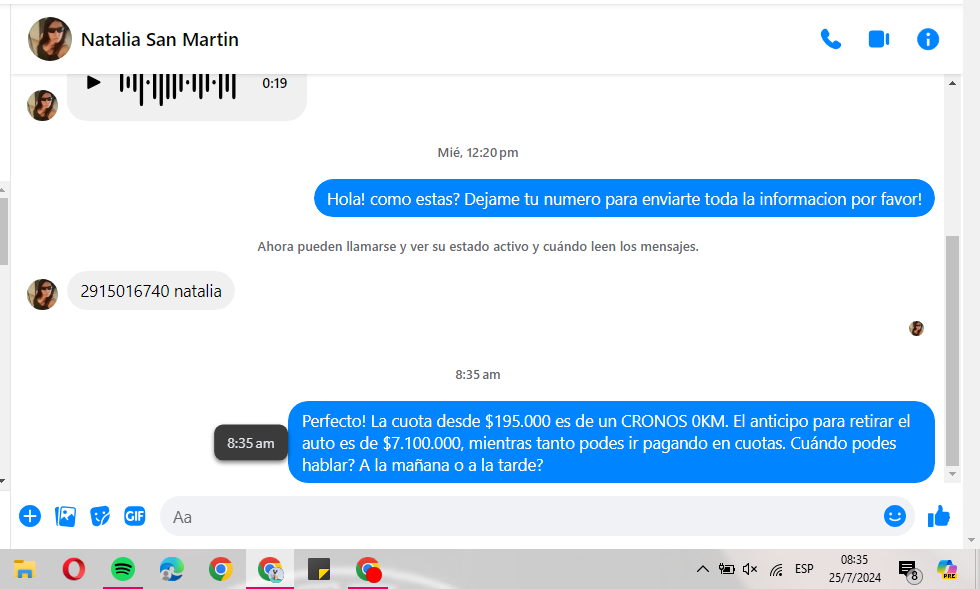Click the muted volume icon
The height and width of the screenshot is (589, 980).
coord(750,569)
